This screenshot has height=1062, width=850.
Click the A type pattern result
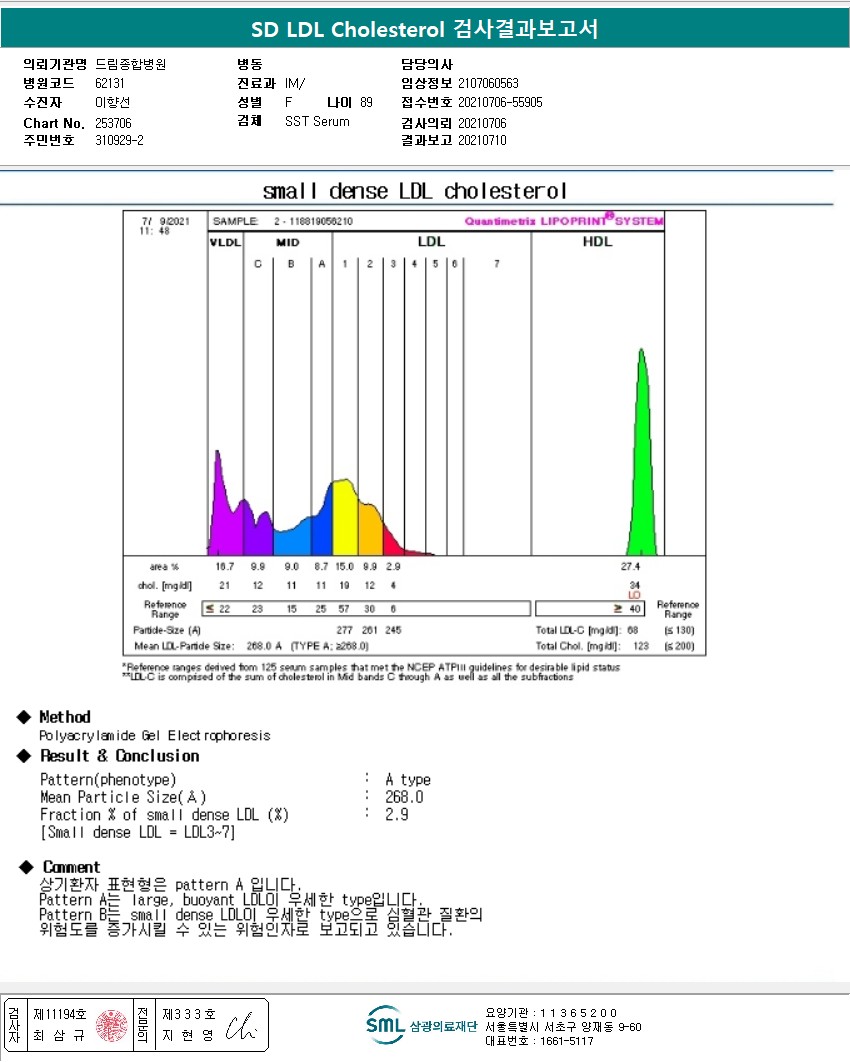tap(408, 780)
